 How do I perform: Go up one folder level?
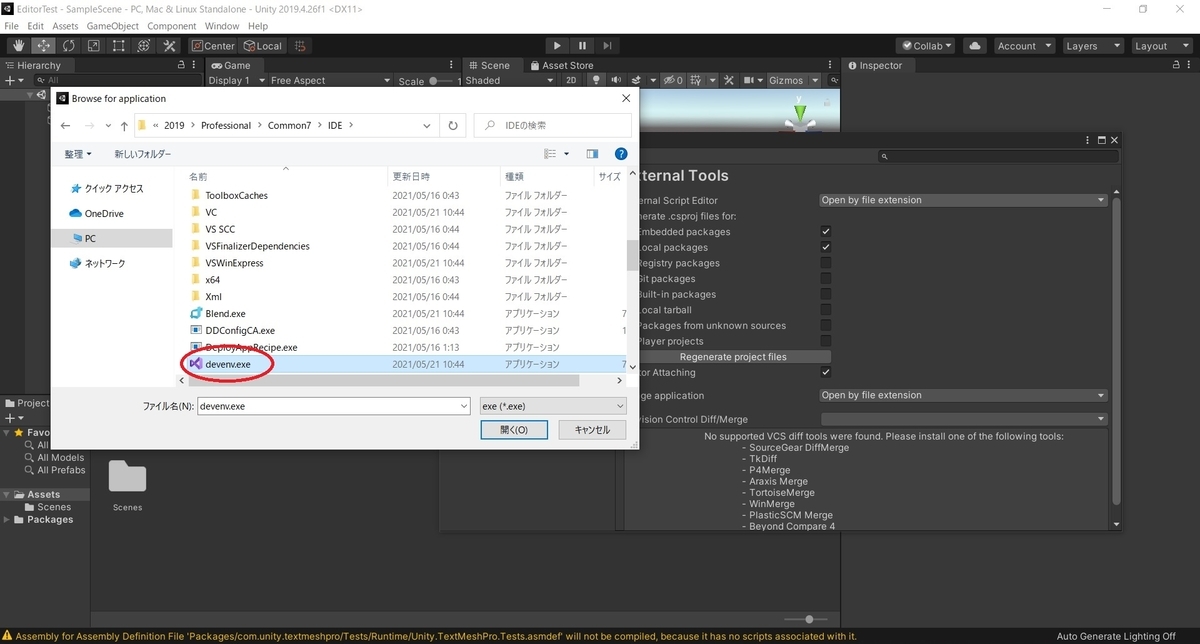(124, 126)
